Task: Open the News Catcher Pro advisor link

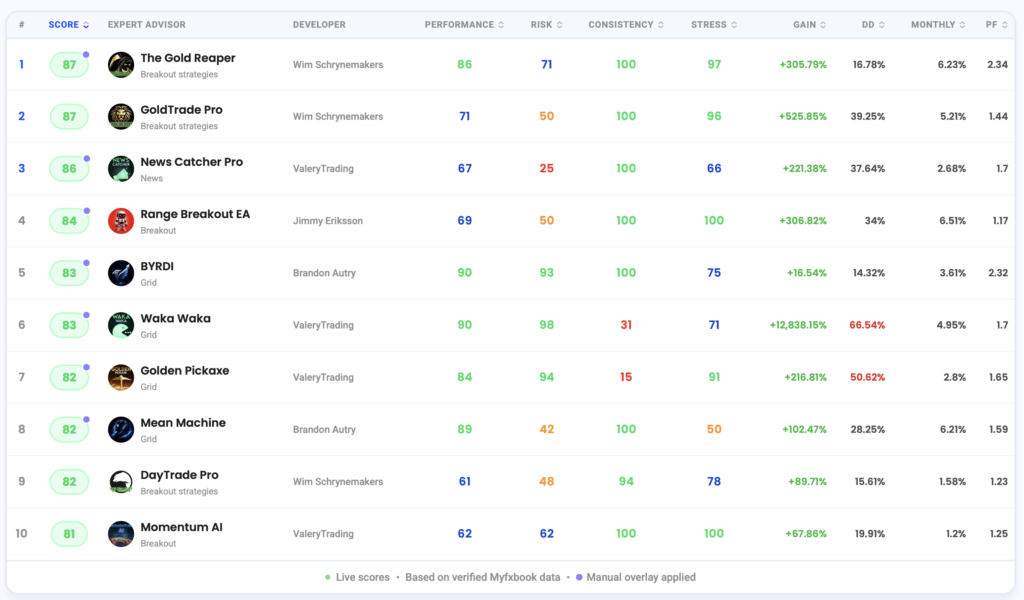Action: (191, 162)
